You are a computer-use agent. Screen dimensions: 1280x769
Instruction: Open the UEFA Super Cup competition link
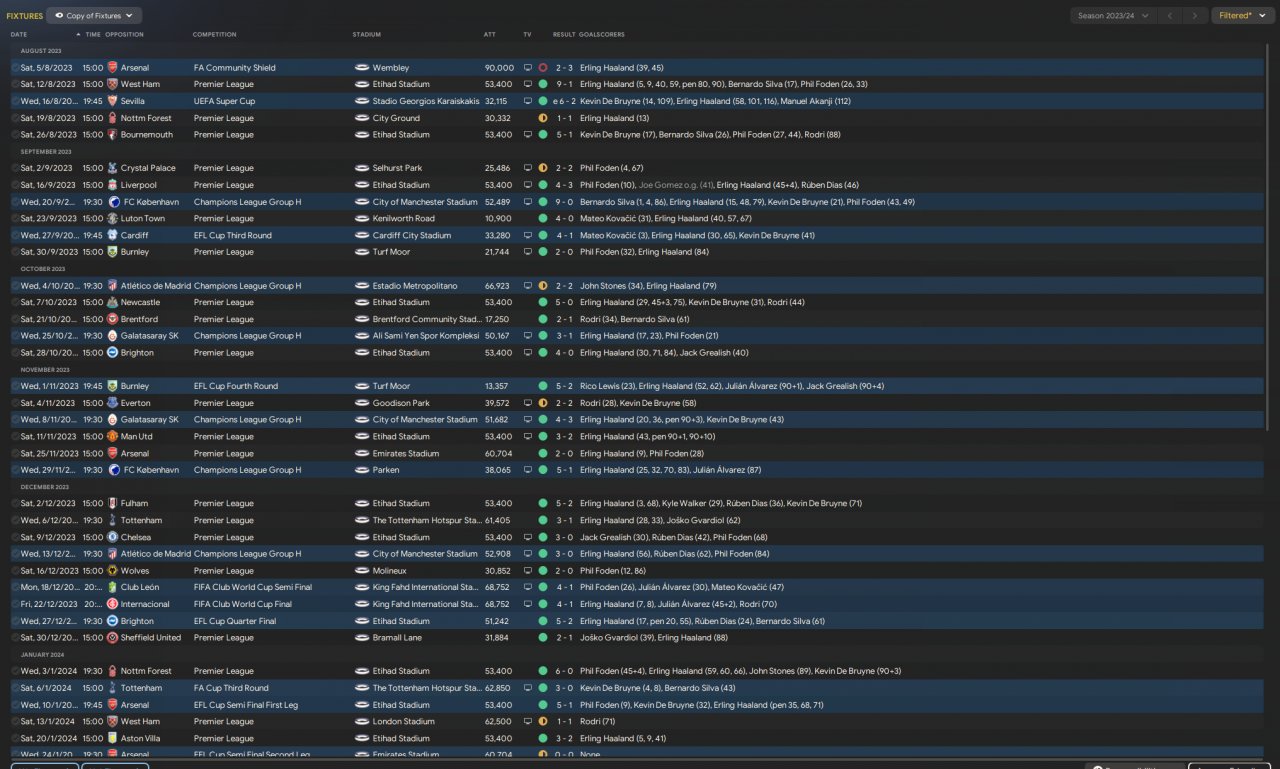[224, 101]
